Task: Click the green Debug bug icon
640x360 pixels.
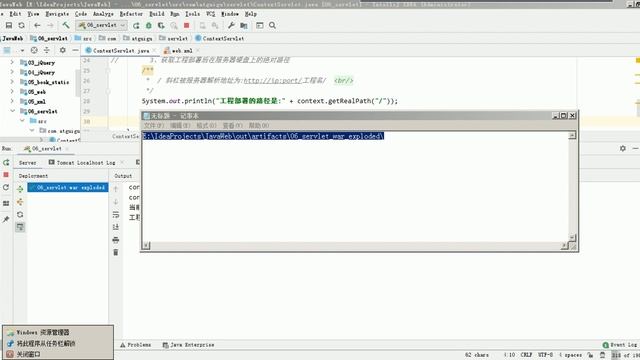Action: [149, 25]
